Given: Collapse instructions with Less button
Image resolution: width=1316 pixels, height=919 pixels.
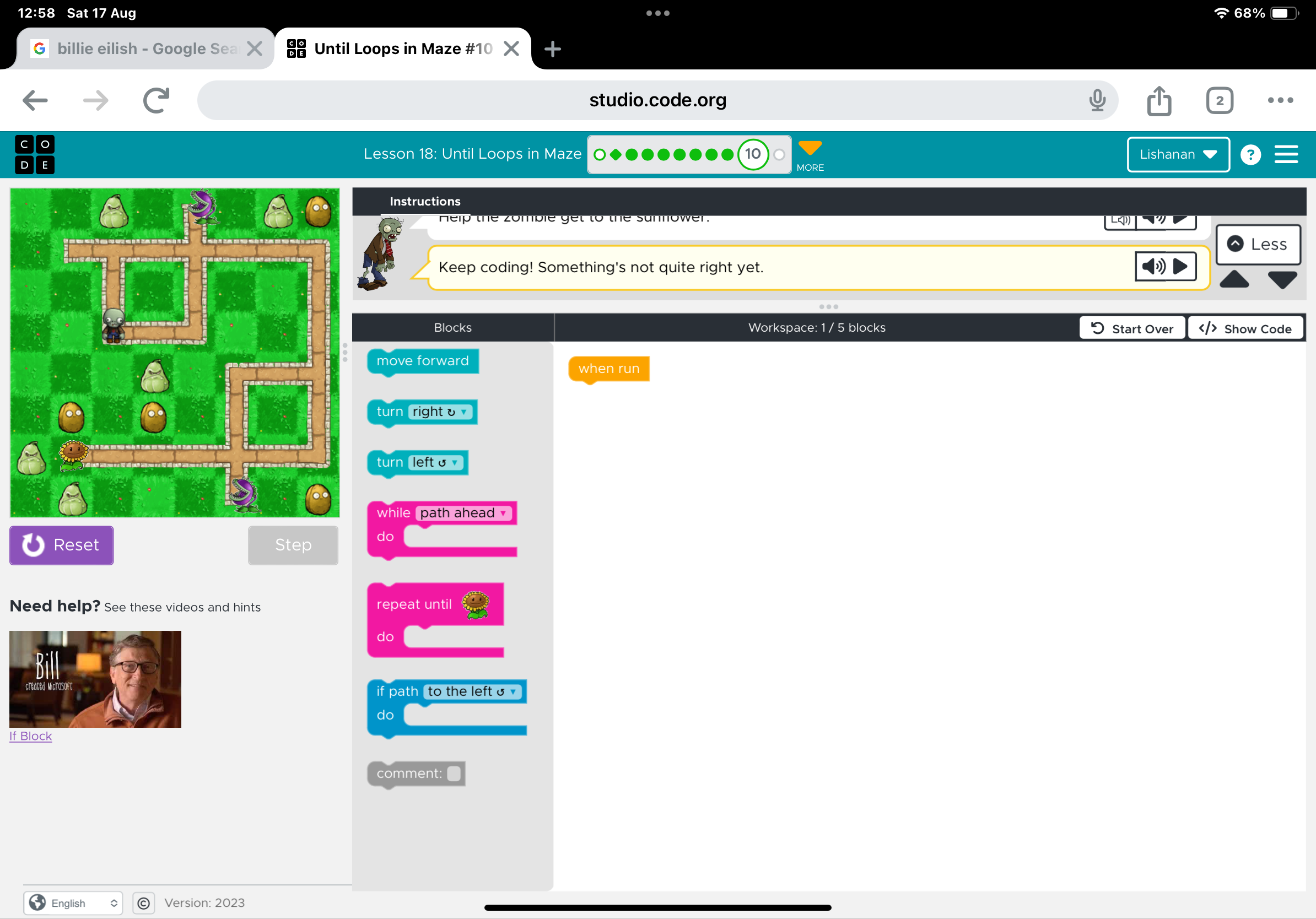Looking at the screenshot, I should pyautogui.click(x=1258, y=245).
